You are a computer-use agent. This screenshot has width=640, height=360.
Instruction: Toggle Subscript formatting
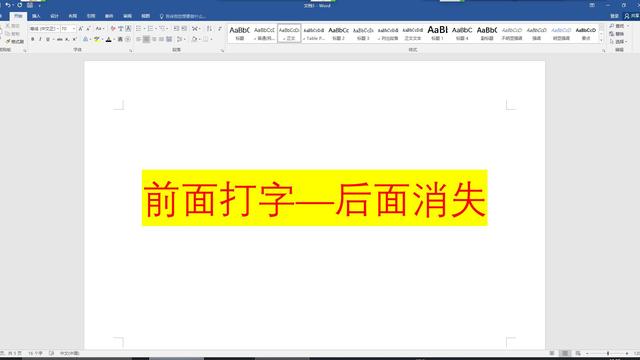click(67, 39)
